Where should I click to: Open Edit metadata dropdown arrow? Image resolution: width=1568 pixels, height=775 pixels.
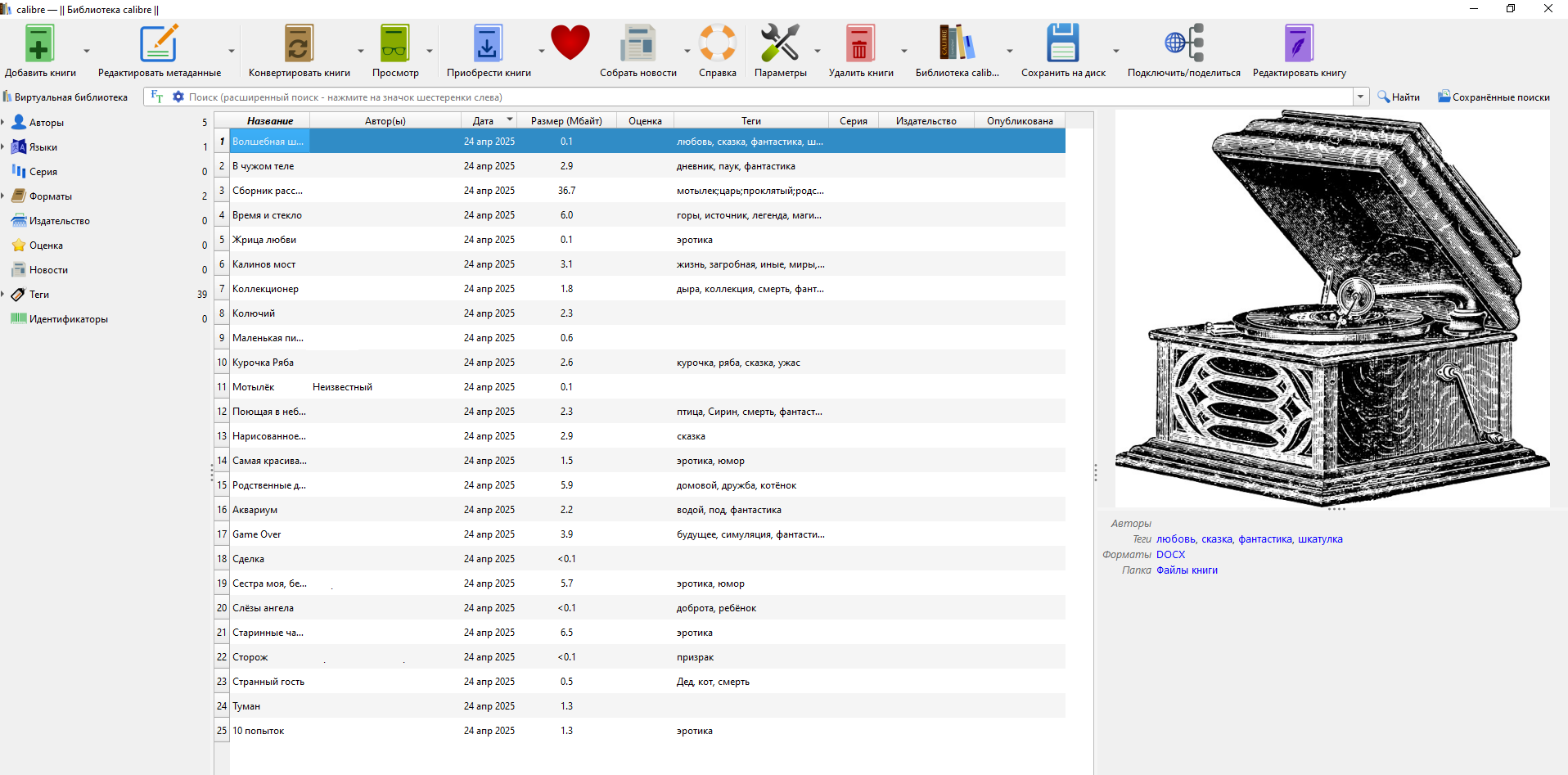click(232, 51)
